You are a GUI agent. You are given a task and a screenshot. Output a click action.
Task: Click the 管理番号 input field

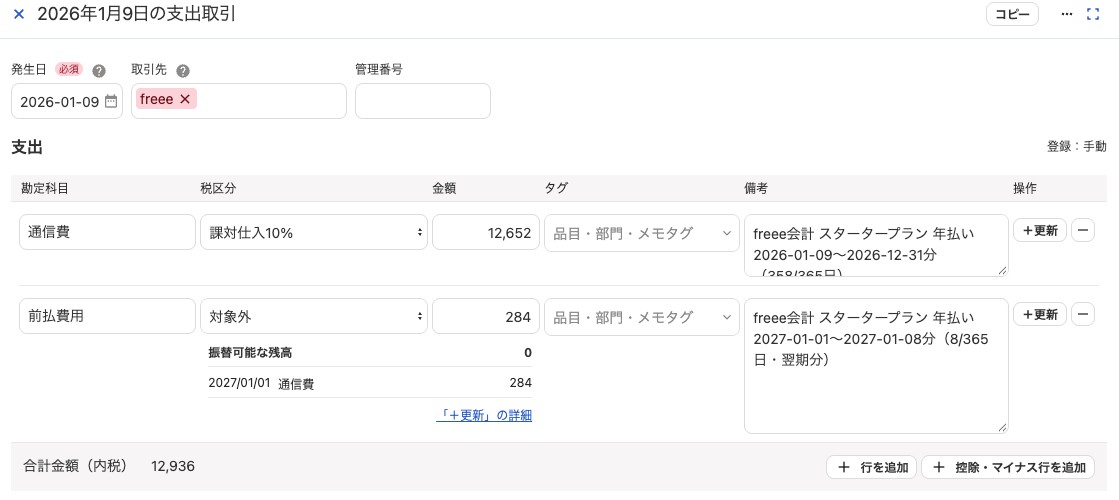coord(422,101)
